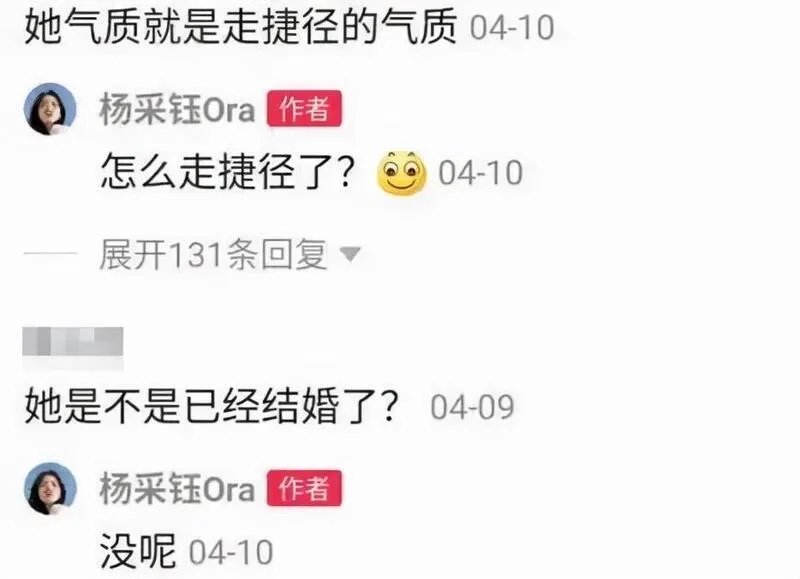Click 作者 badge above "怎么走捷径了" reply
The image size is (800, 579).
(304, 108)
